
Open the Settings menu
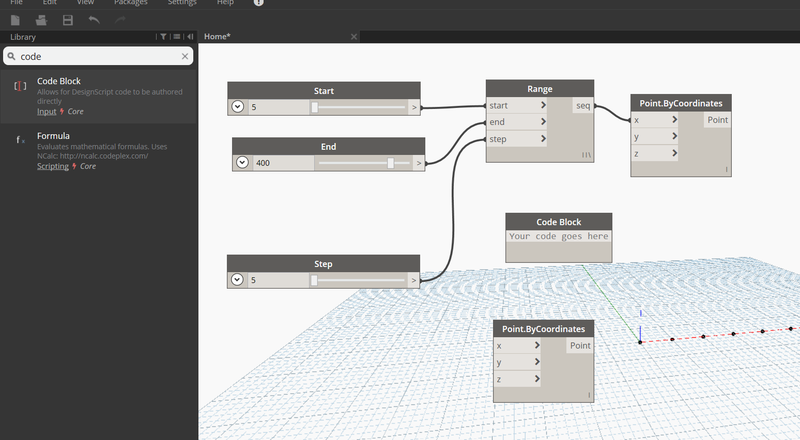(x=182, y=3)
